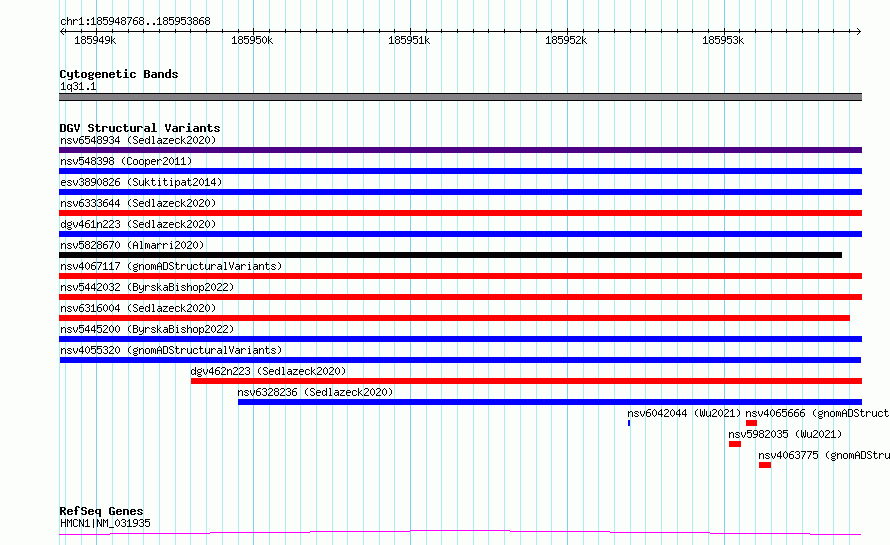
Task: Select the red nsv5442032 variant bar
Action: coord(460,297)
